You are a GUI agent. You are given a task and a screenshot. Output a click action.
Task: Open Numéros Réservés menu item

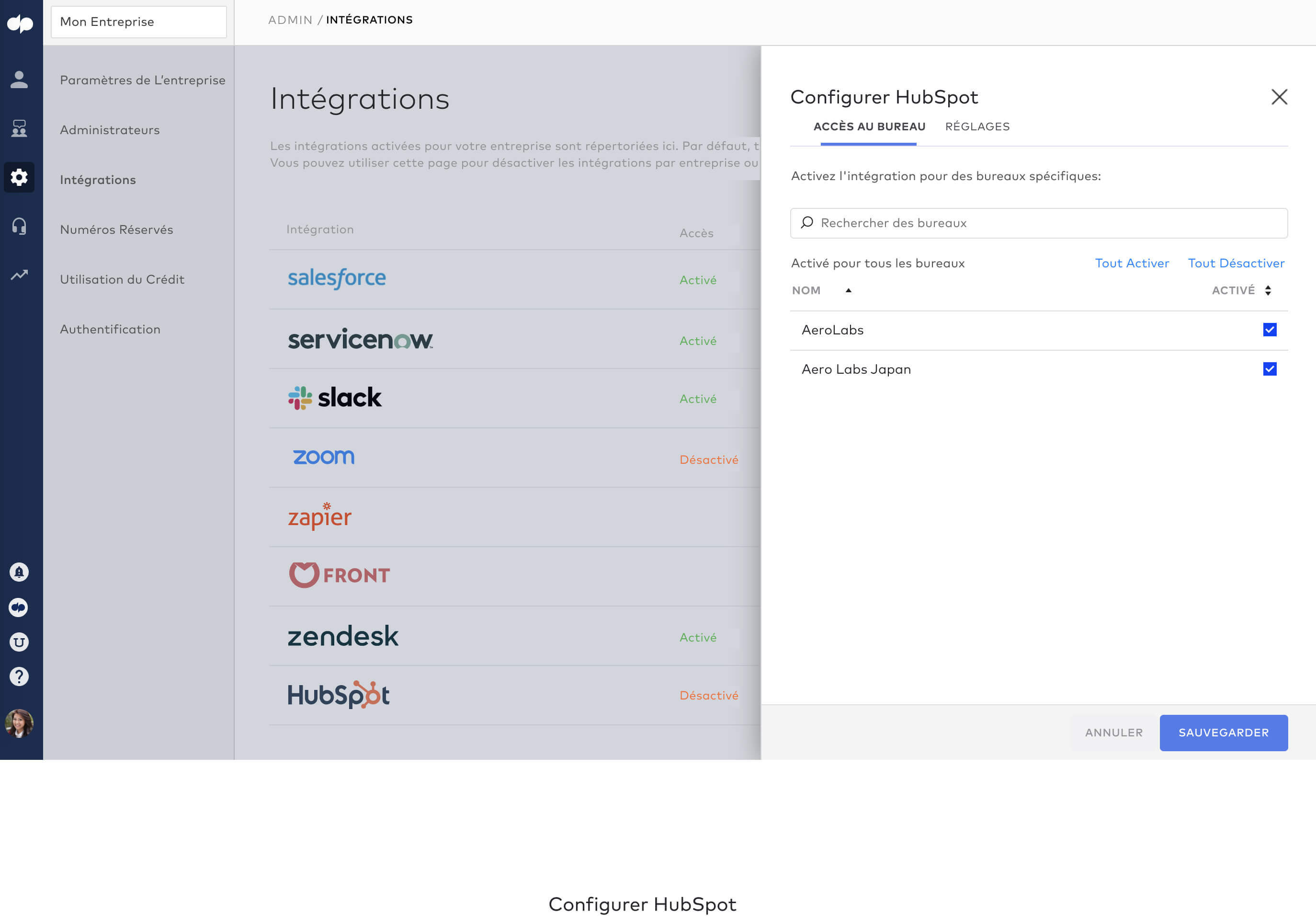pyautogui.click(x=116, y=230)
